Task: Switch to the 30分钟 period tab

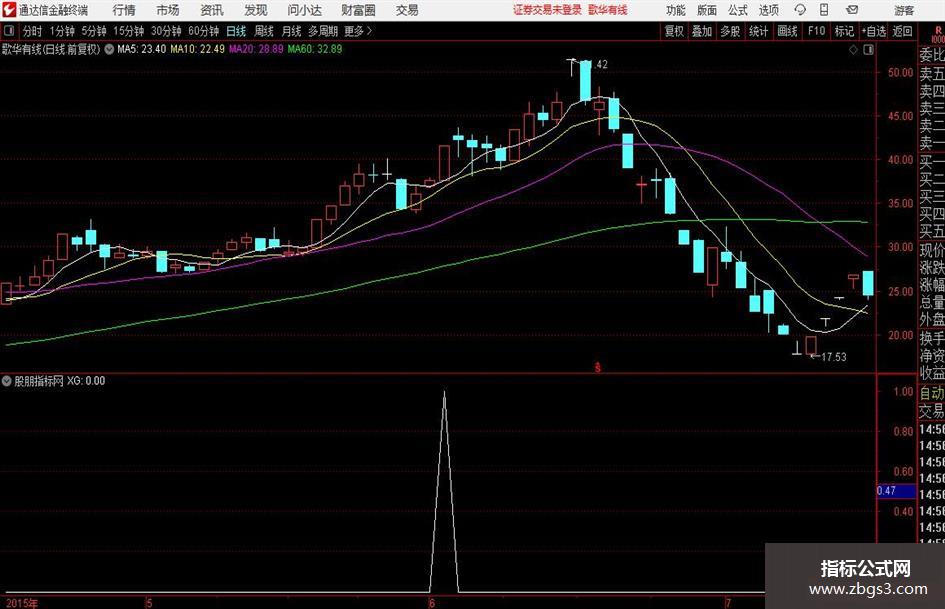Action: (x=166, y=31)
